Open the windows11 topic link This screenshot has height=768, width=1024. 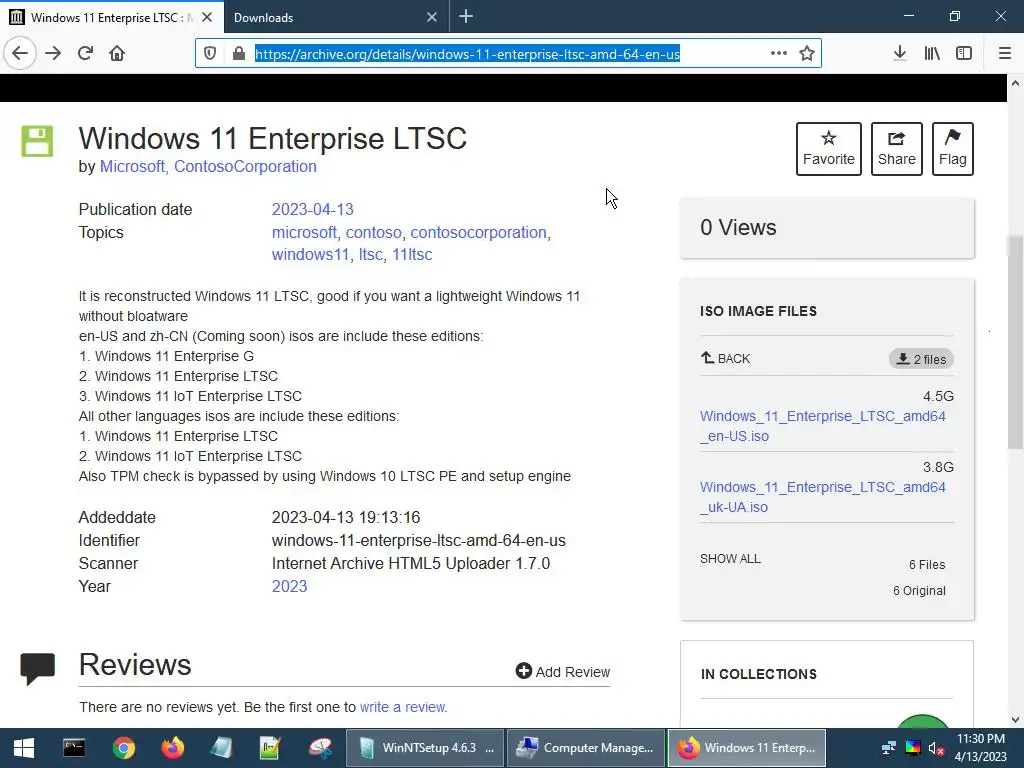(x=310, y=255)
